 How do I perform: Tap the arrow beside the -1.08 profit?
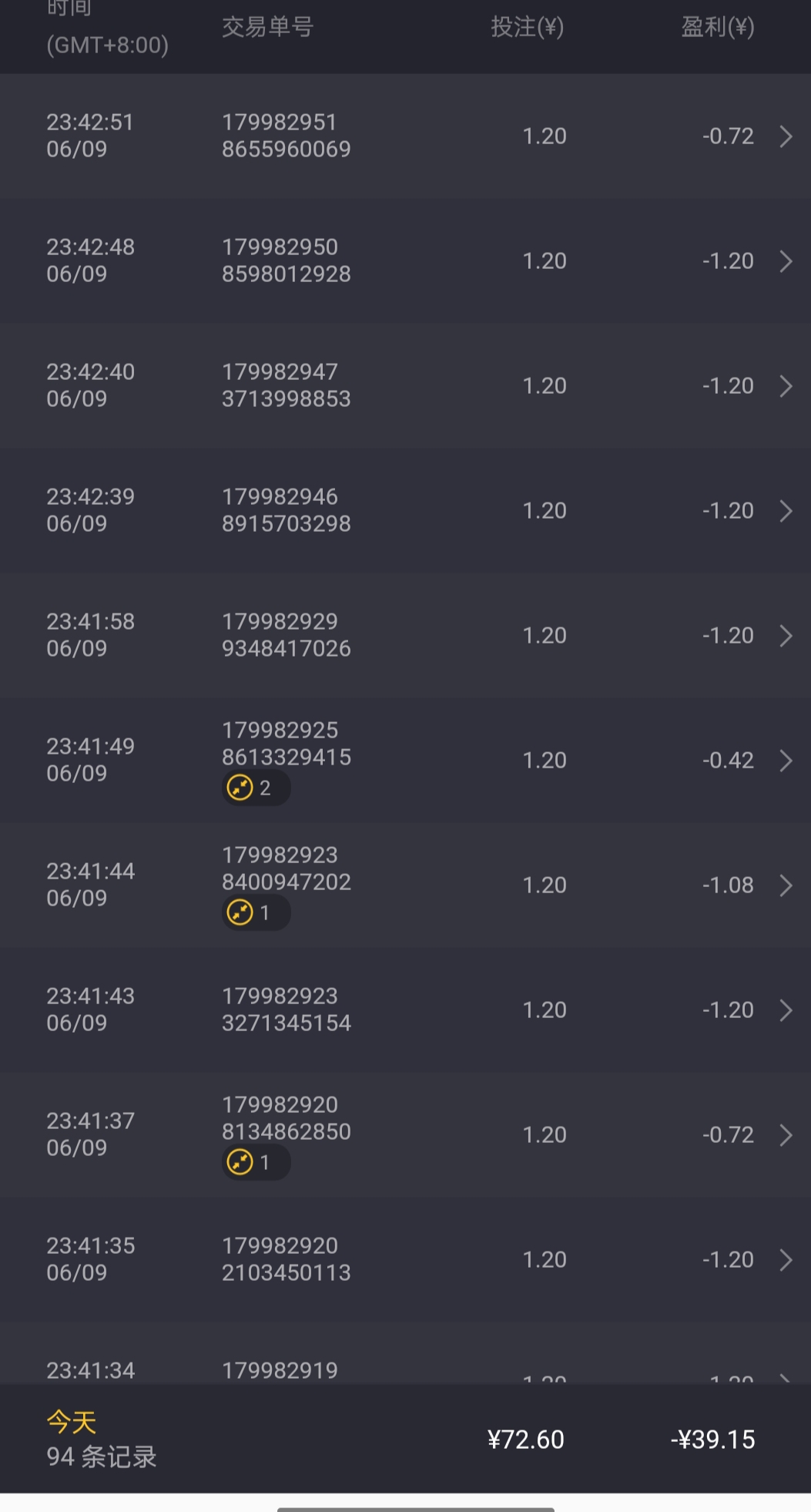(x=786, y=885)
